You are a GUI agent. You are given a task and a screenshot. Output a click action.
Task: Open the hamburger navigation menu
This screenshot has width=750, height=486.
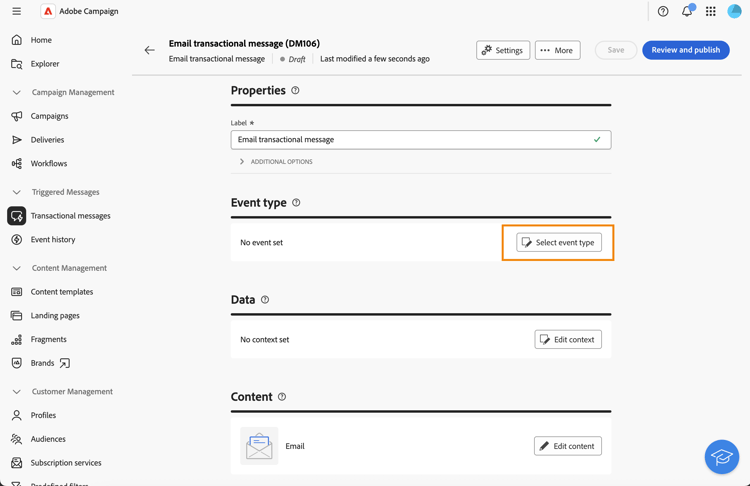click(17, 11)
